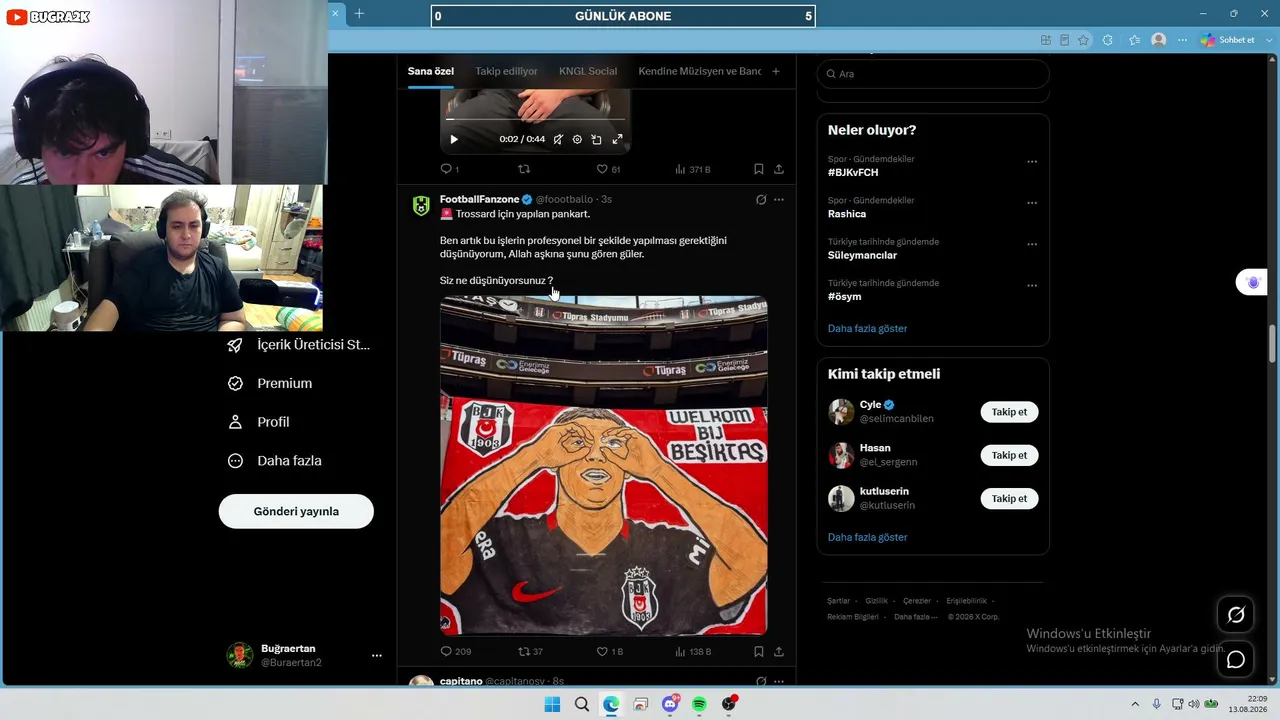Click the Gönderi yayınla button

tap(296, 511)
